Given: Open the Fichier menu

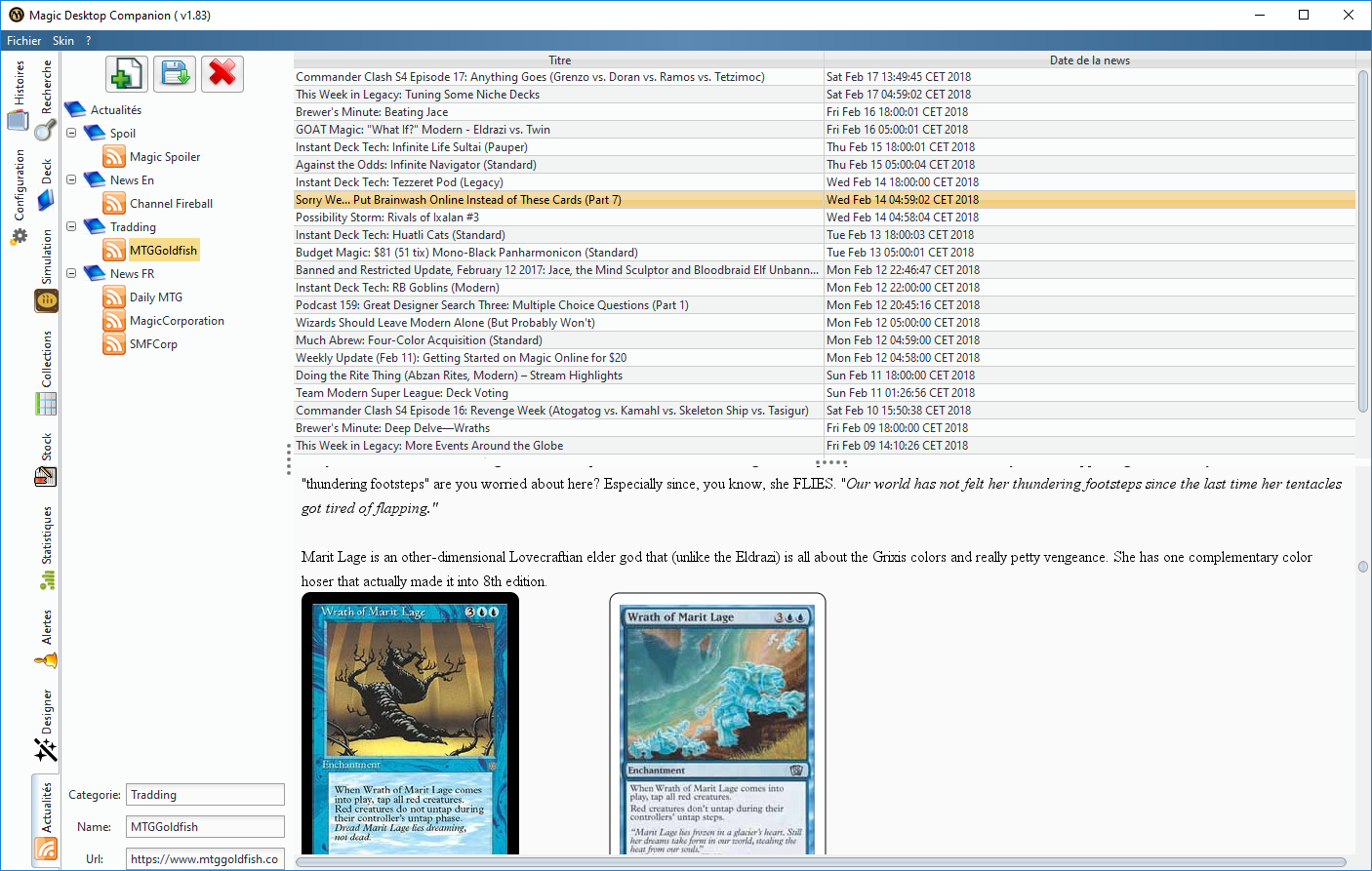Looking at the screenshot, I should coord(24,41).
